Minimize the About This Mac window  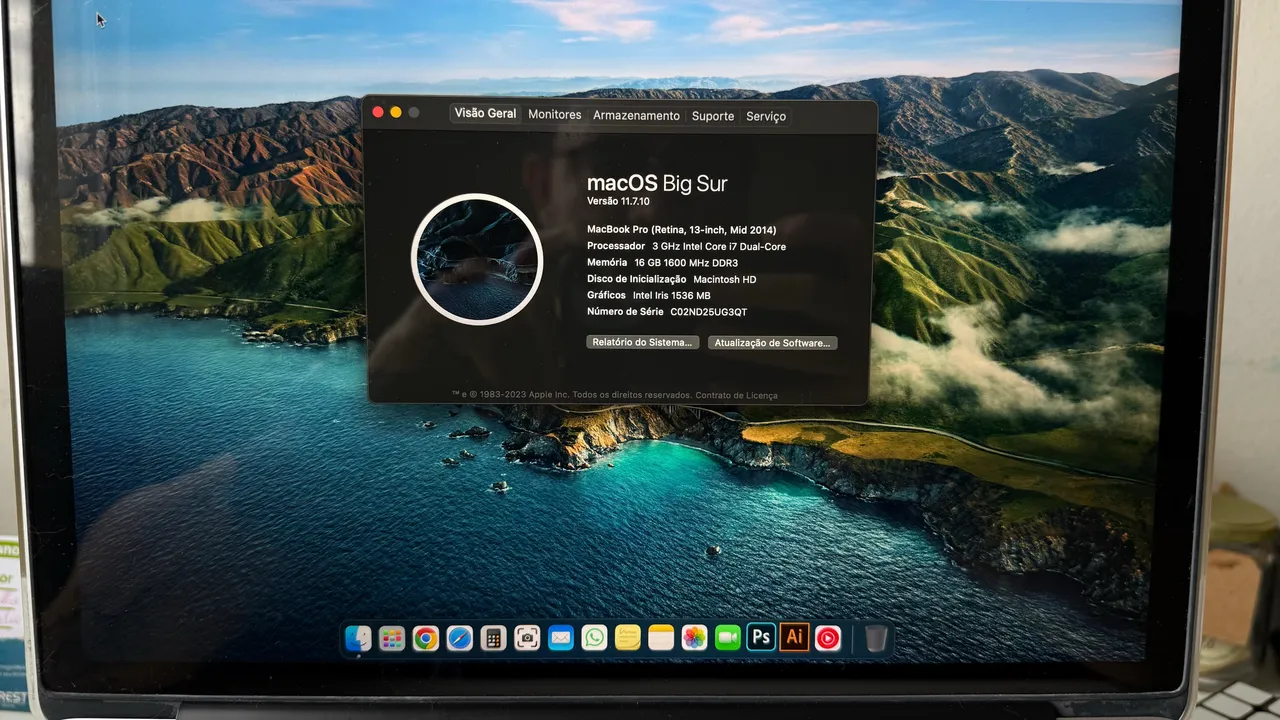(x=396, y=112)
